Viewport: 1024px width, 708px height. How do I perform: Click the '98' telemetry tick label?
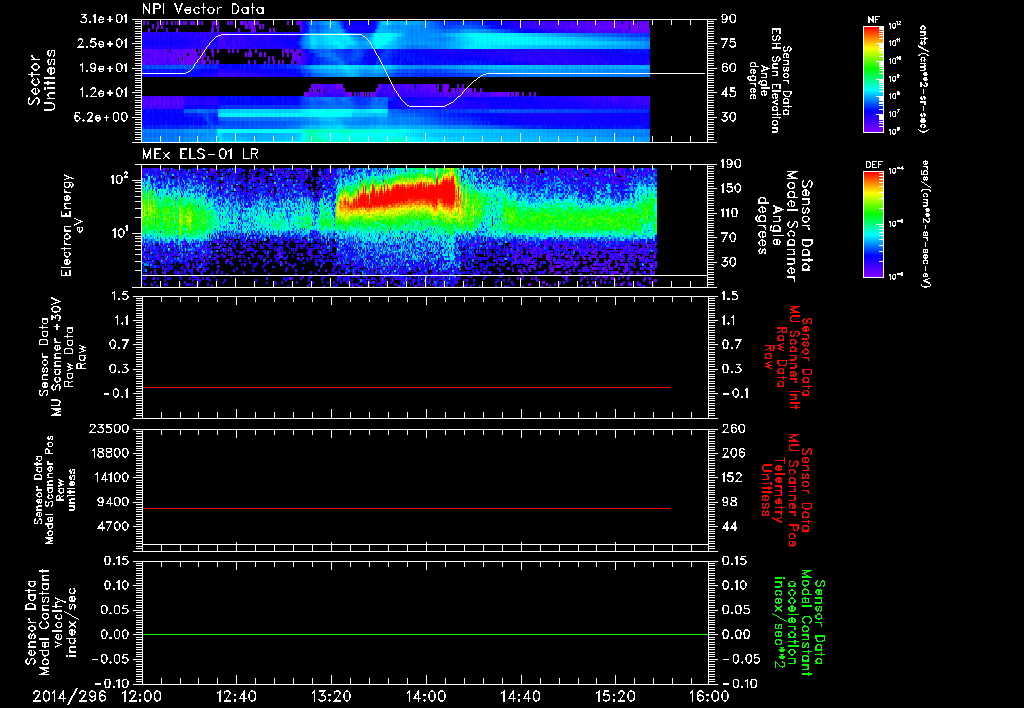pyautogui.click(x=728, y=502)
